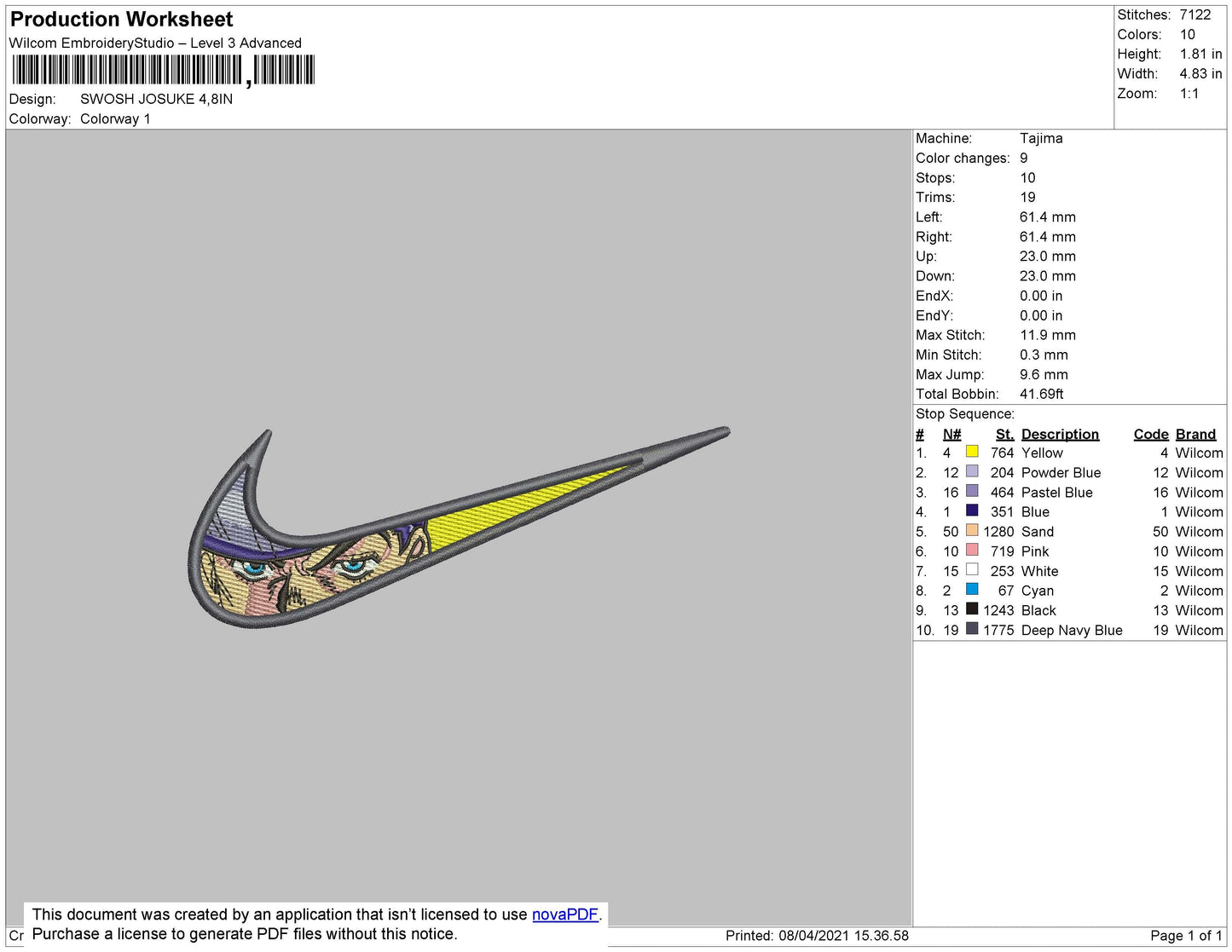
Task: Click the printed date '08/04/2021 15.36.58'
Action: [x=843, y=935]
